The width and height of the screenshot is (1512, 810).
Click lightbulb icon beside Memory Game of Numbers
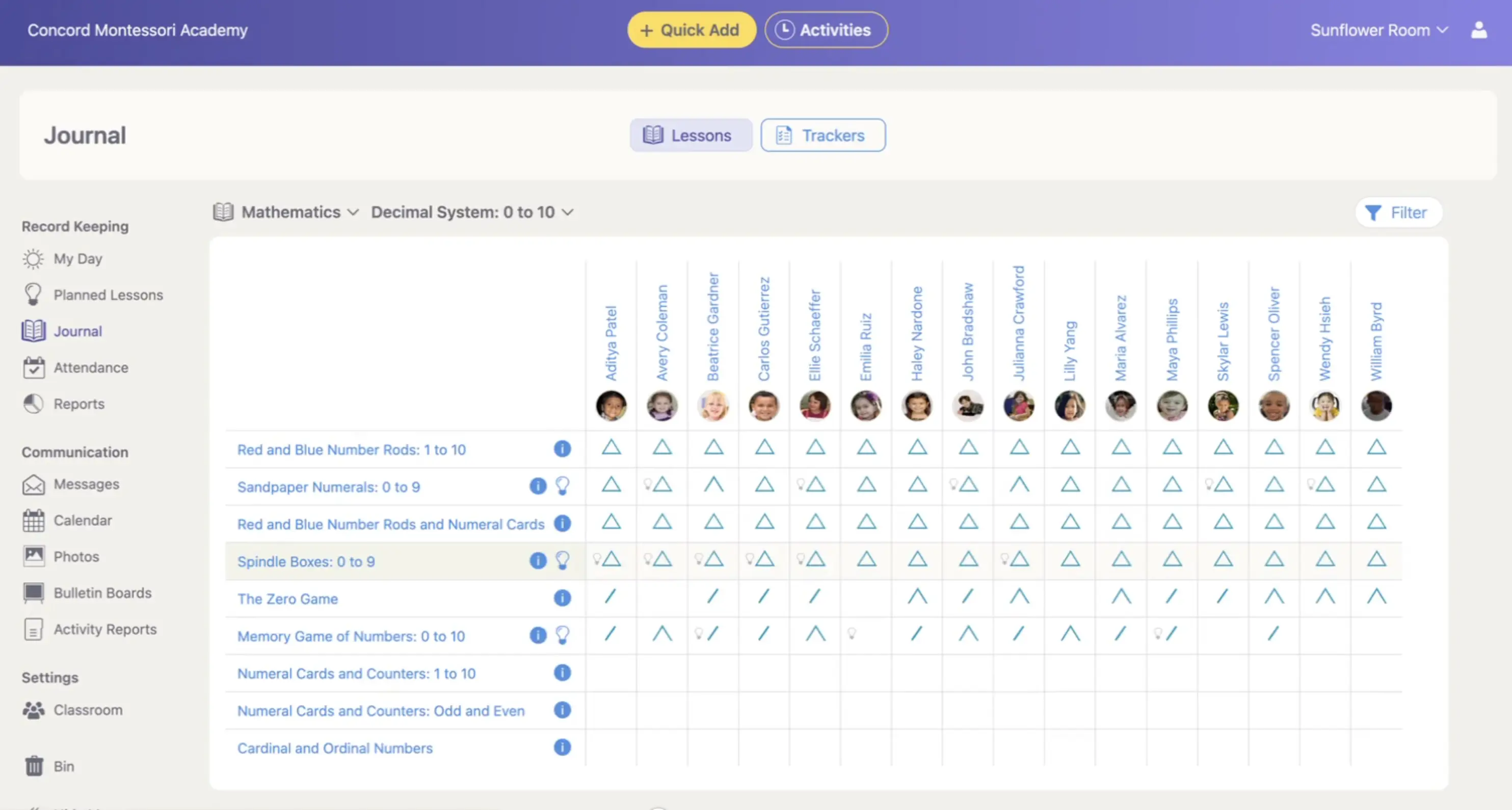[562, 635]
